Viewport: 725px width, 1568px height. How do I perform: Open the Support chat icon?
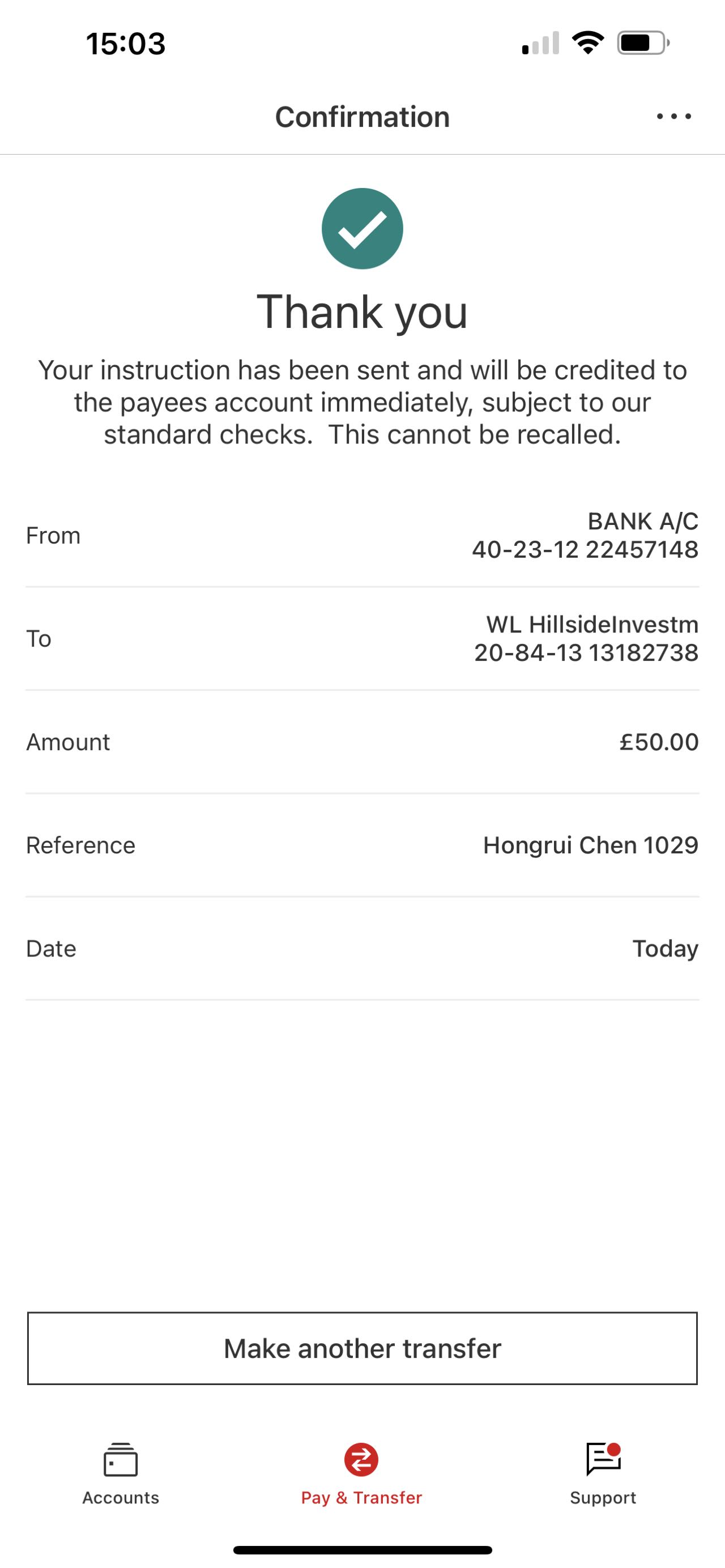[603, 1459]
